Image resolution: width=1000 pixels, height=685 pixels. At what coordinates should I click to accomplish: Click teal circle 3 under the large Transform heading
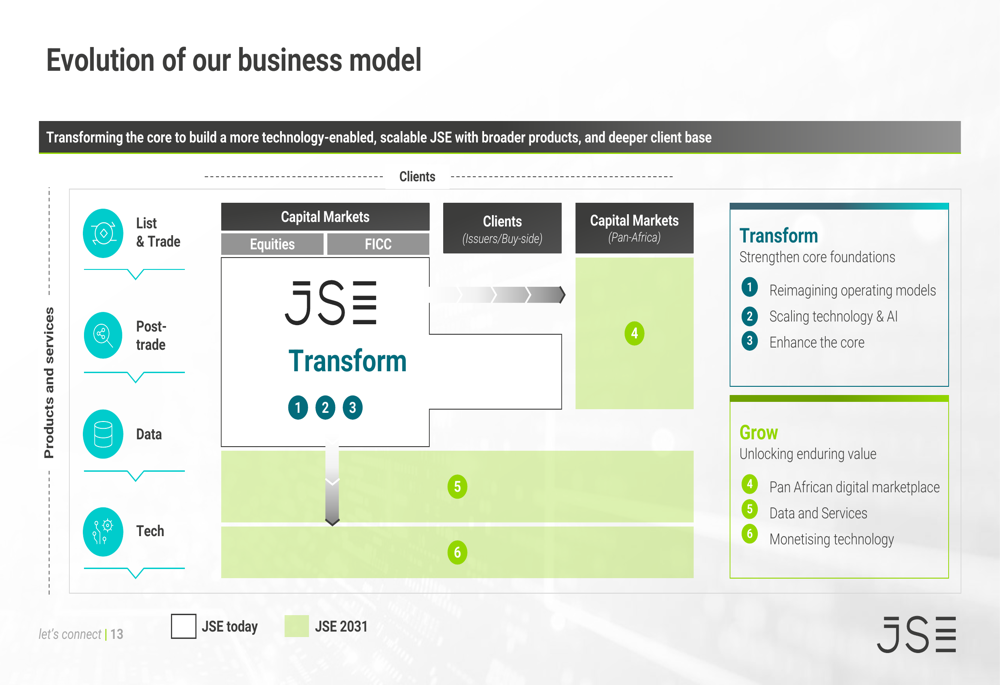353,408
